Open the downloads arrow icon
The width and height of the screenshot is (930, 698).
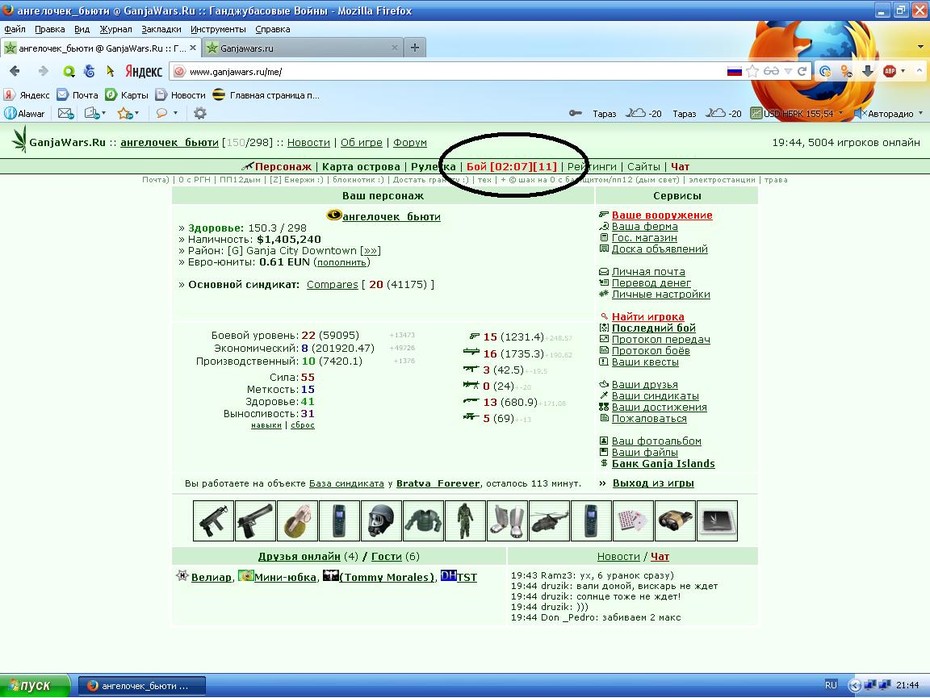click(868, 71)
